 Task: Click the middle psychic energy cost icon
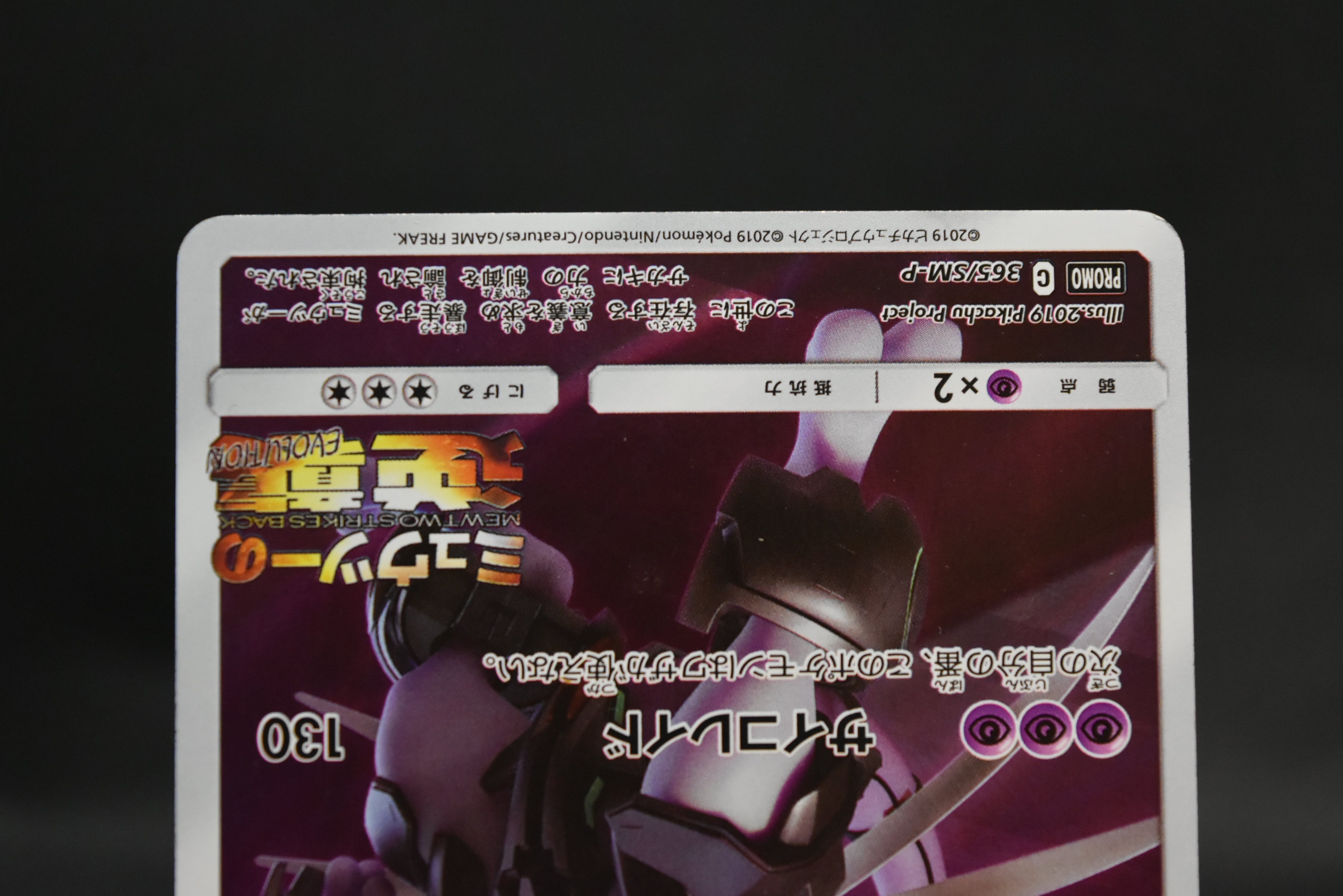[x=1046, y=730]
